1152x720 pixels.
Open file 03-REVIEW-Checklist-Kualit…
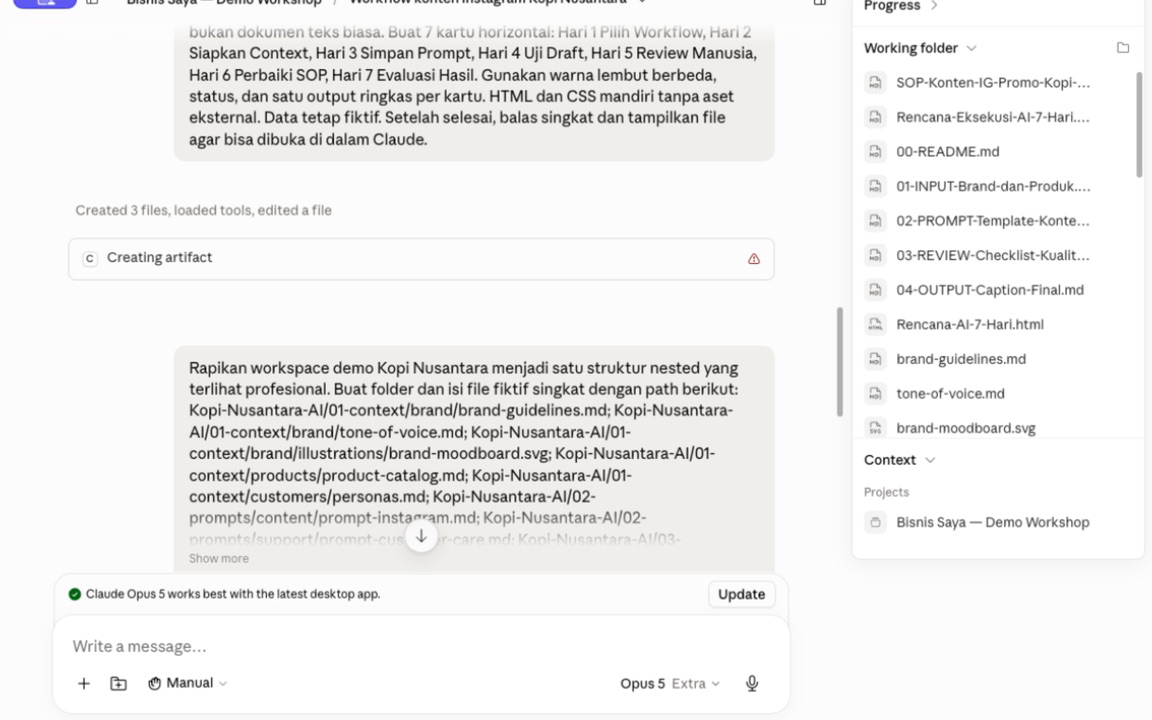(993, 255)
